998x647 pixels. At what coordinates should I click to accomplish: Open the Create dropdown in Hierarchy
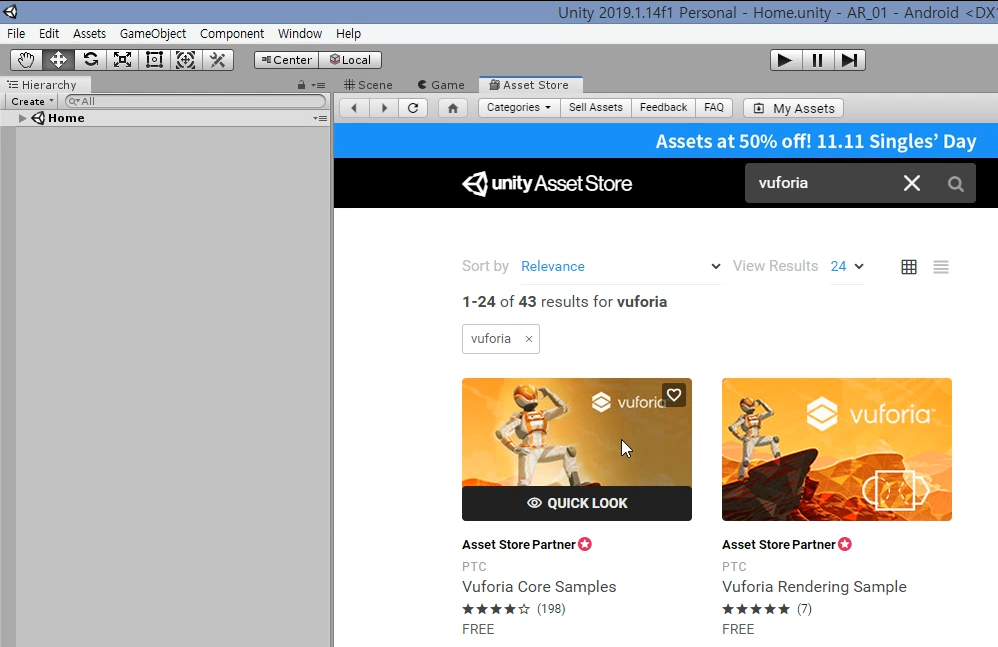click(32, 101)
